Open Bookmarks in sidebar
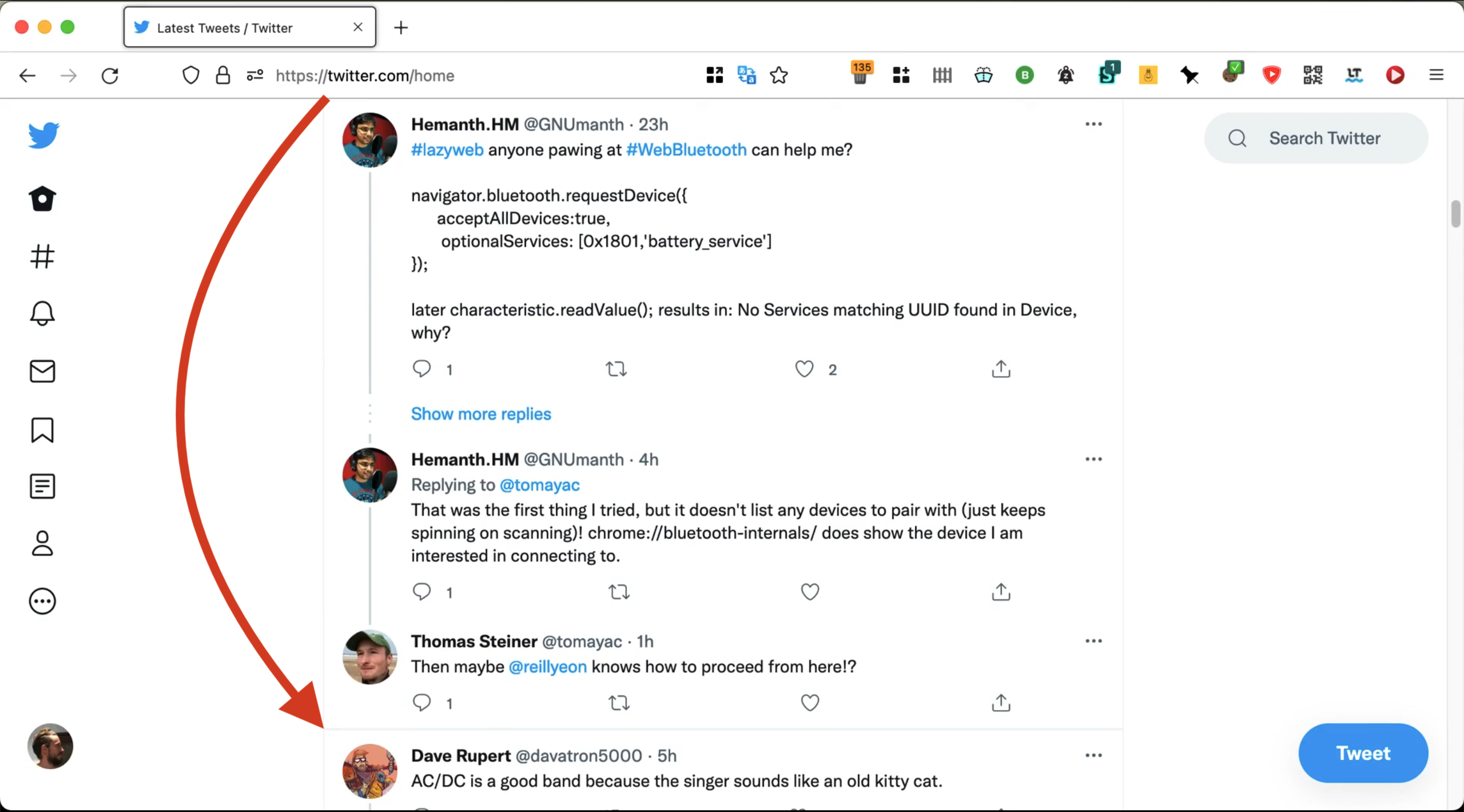Viewport: 1464px width, 812px height. point(42,429)
